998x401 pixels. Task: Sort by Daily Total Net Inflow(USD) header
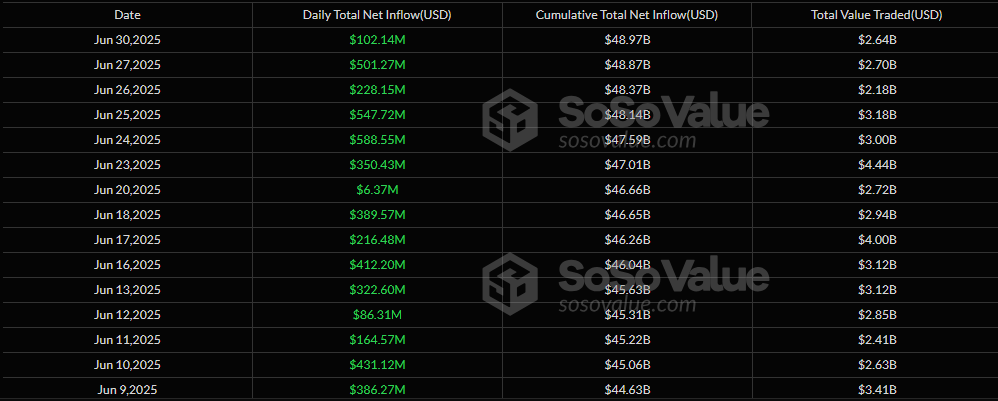point(376,15)
